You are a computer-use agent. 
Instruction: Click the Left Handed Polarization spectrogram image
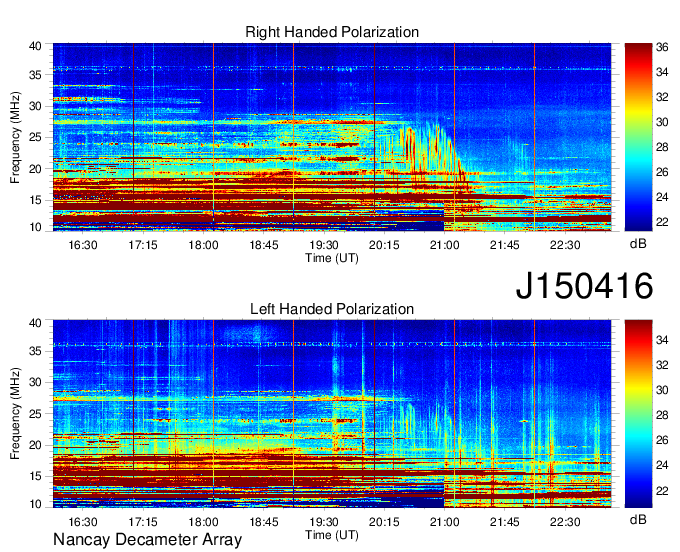point(332,414)
